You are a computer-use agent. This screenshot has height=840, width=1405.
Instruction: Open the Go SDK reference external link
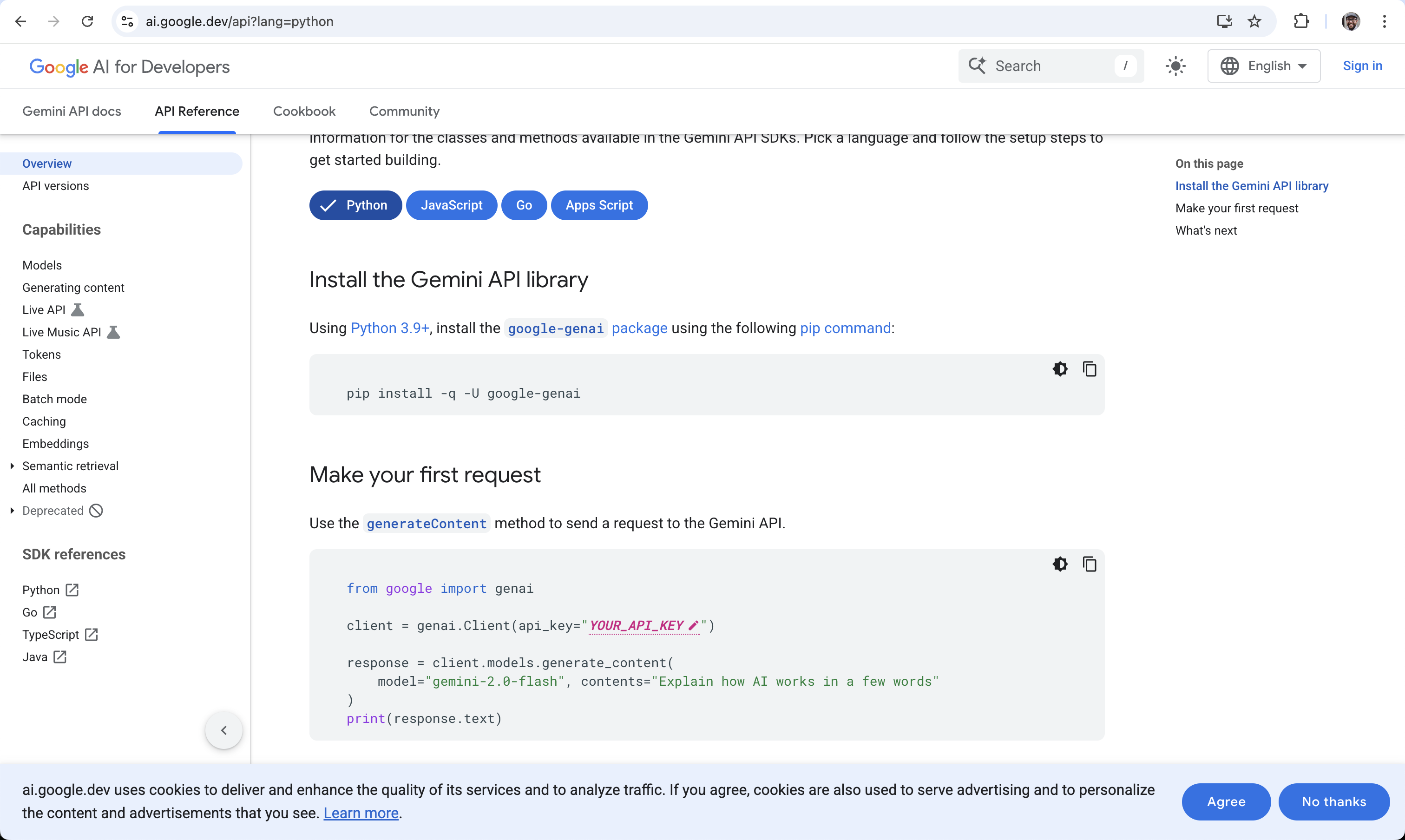tap(39, 612)
